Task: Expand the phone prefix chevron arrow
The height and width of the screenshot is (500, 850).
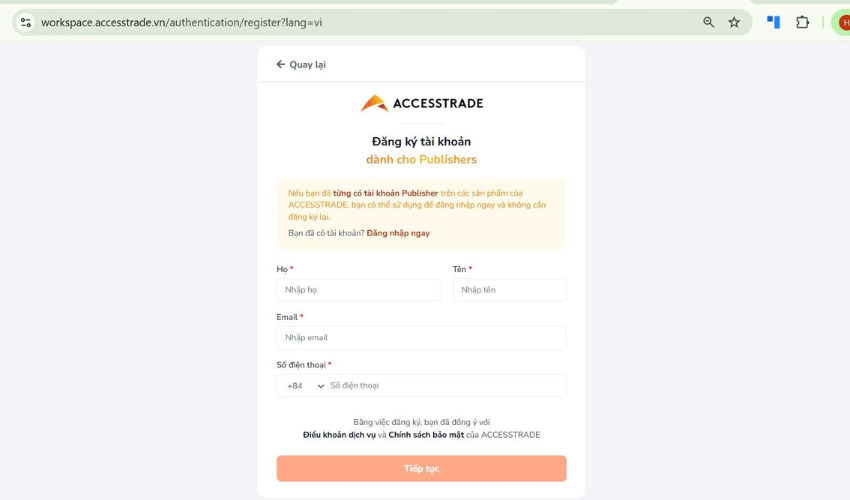Action: pyautogui.click(x=321, y=386)
